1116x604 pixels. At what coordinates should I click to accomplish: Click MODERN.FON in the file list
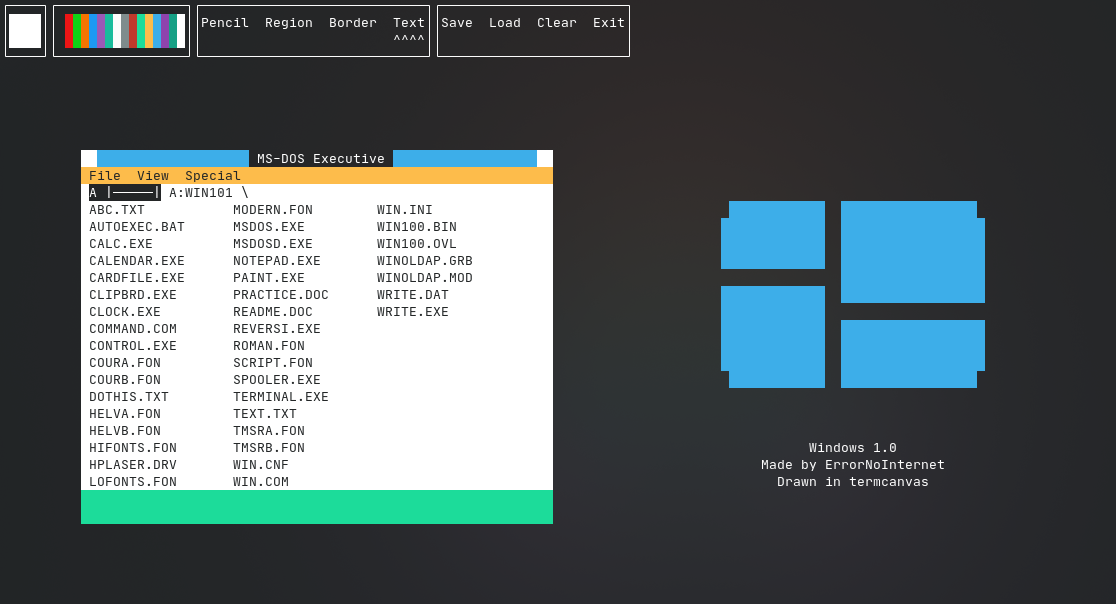273,210
